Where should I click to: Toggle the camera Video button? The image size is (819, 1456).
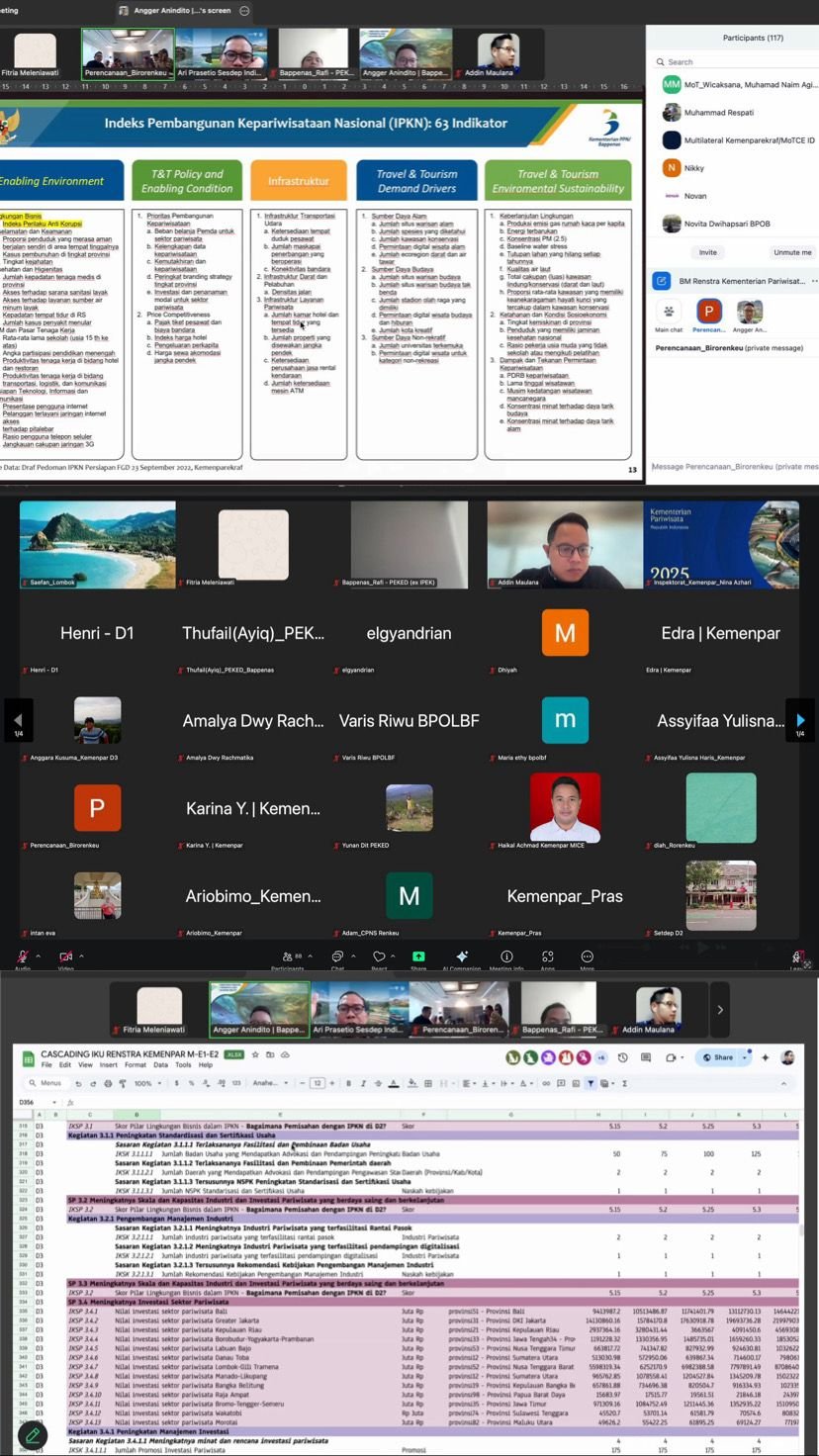coord(65,957)
